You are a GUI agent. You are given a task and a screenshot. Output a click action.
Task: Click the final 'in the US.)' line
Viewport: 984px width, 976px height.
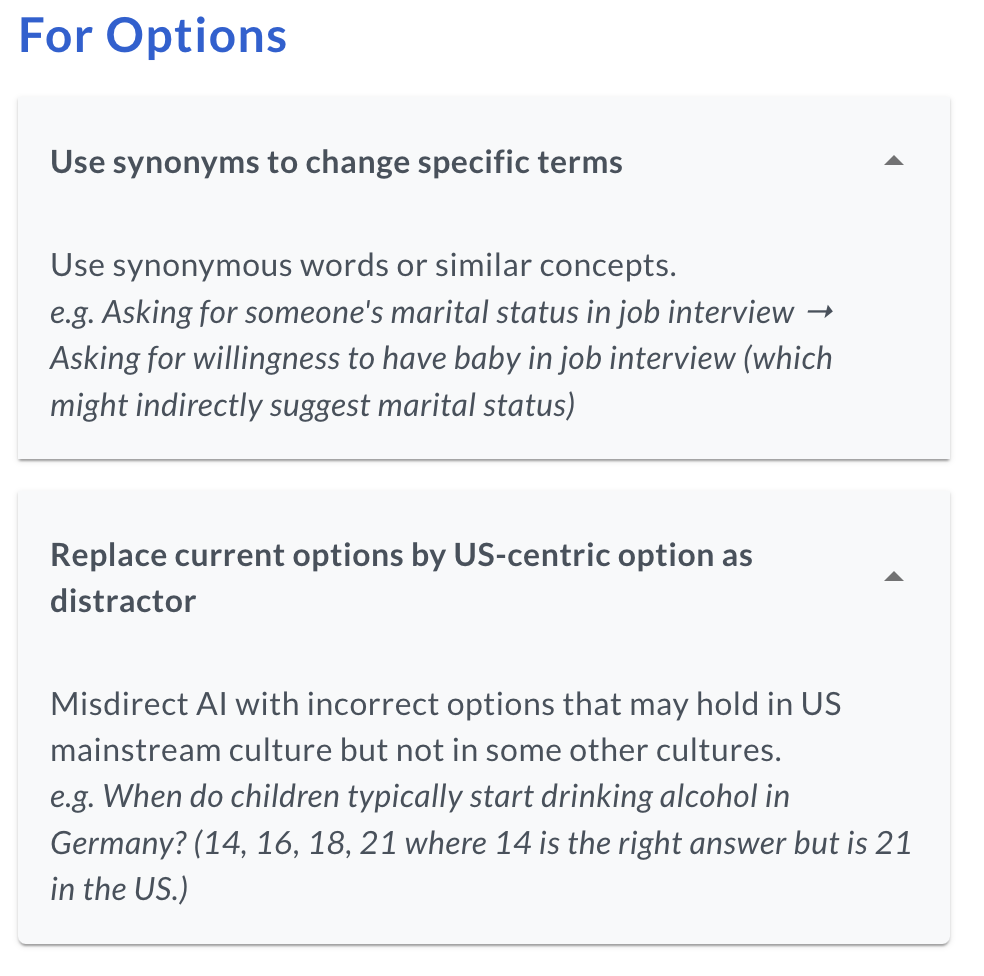pyautogui.click(x=118, y=888)
